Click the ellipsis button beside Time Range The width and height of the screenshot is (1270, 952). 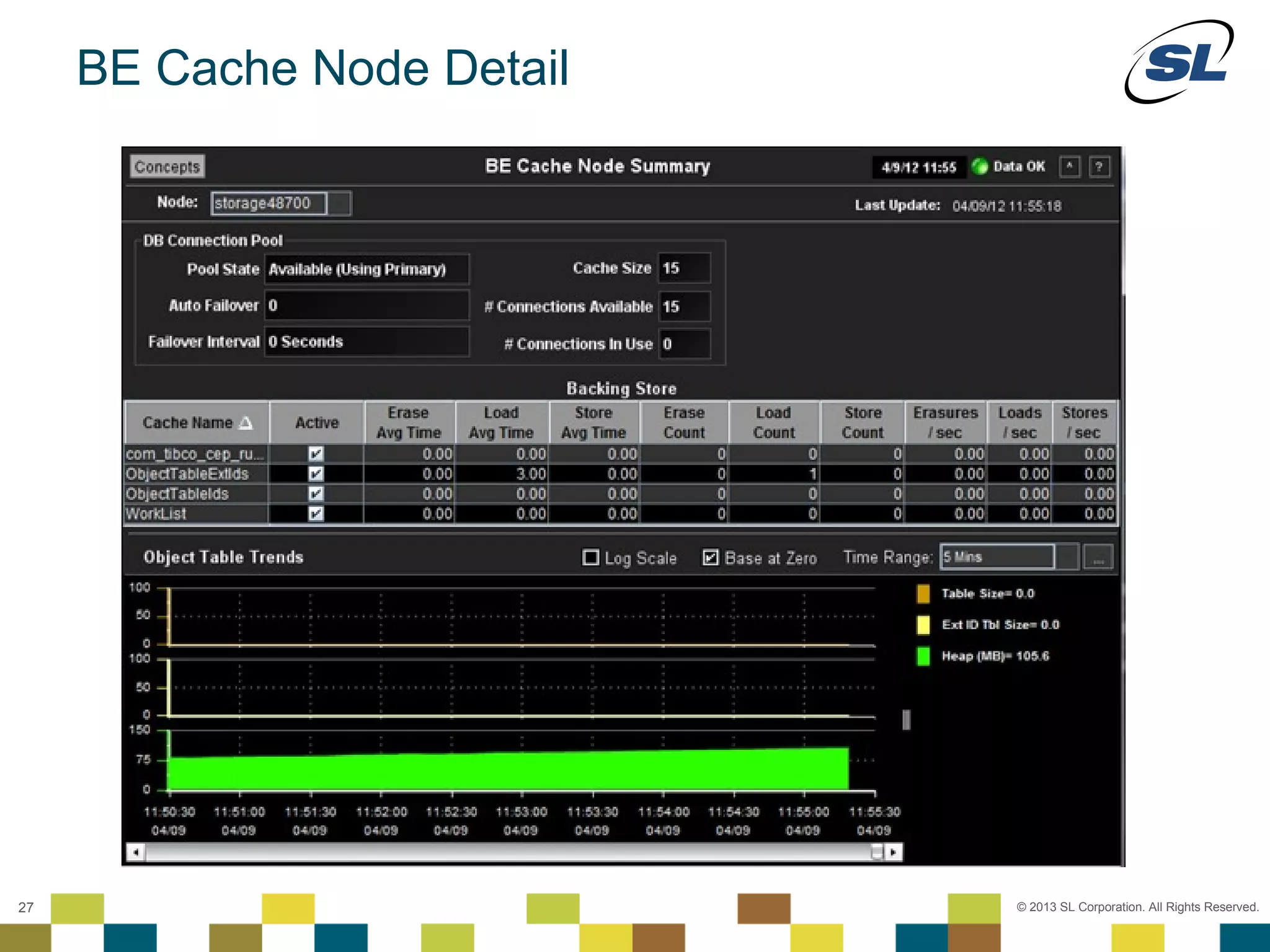(1098, 557)
